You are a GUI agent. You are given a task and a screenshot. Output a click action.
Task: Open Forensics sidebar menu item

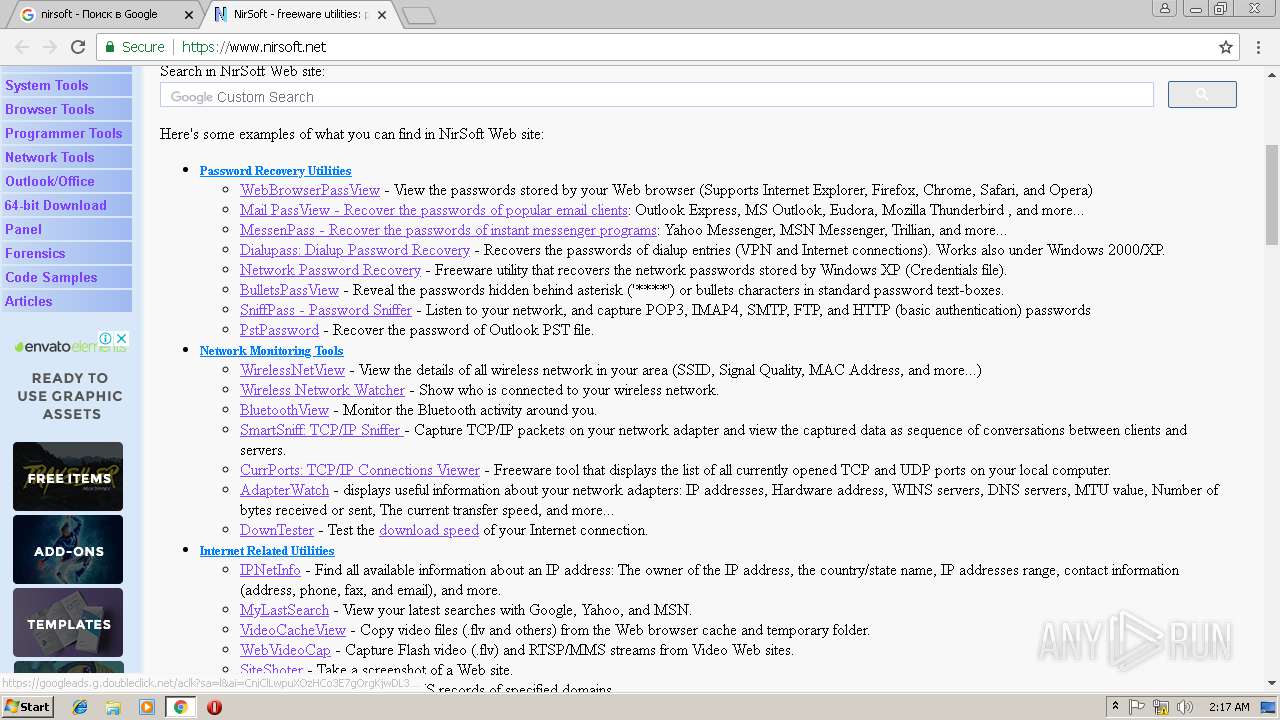(x=66, y=253)
